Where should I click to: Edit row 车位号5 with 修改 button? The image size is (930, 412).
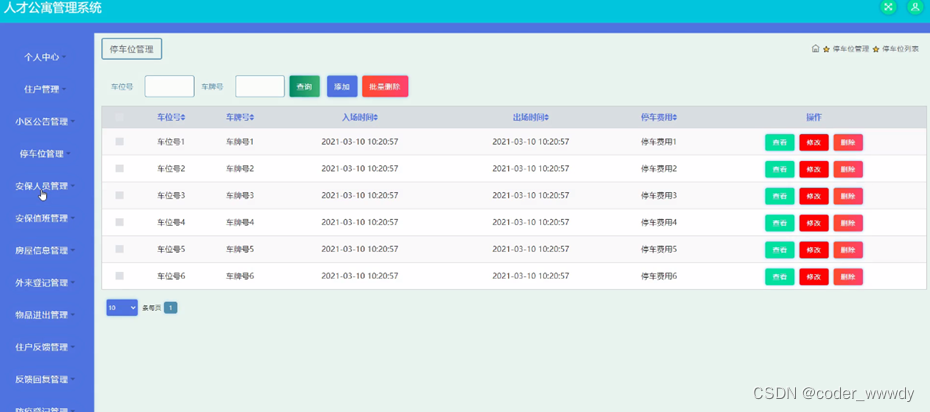tap(814, 250)
